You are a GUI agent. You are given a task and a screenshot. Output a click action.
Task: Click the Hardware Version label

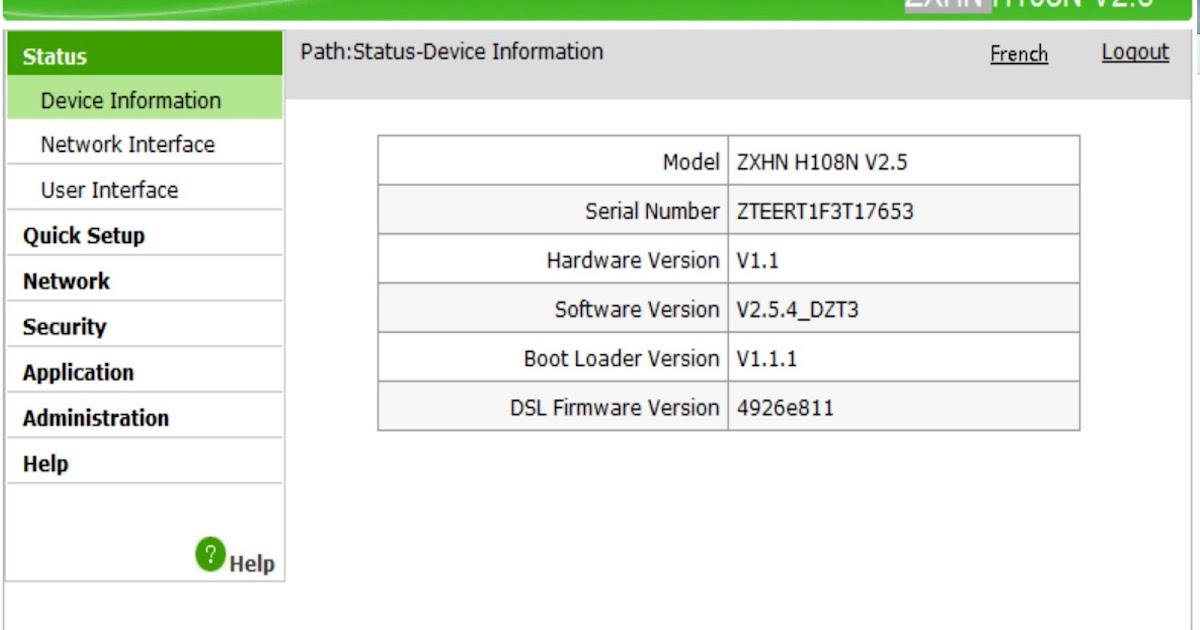pos(633,261)
